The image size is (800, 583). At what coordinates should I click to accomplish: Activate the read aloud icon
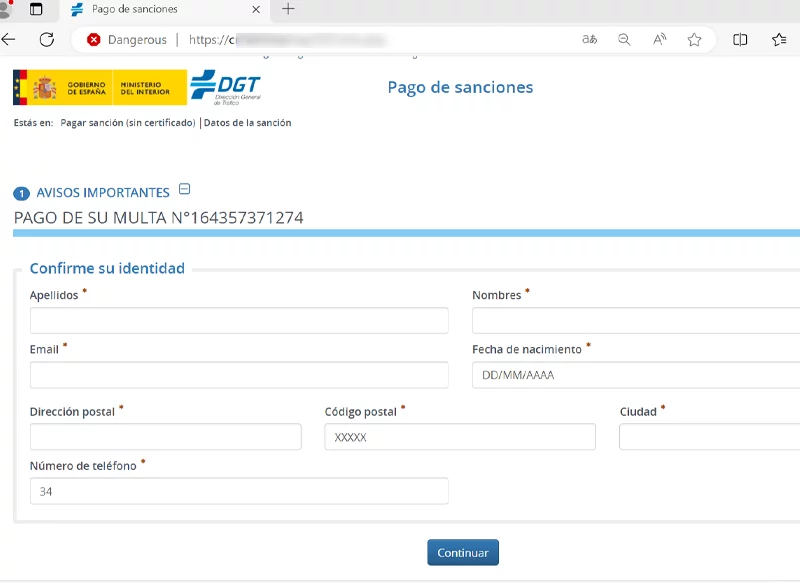[x=659, y=40]
